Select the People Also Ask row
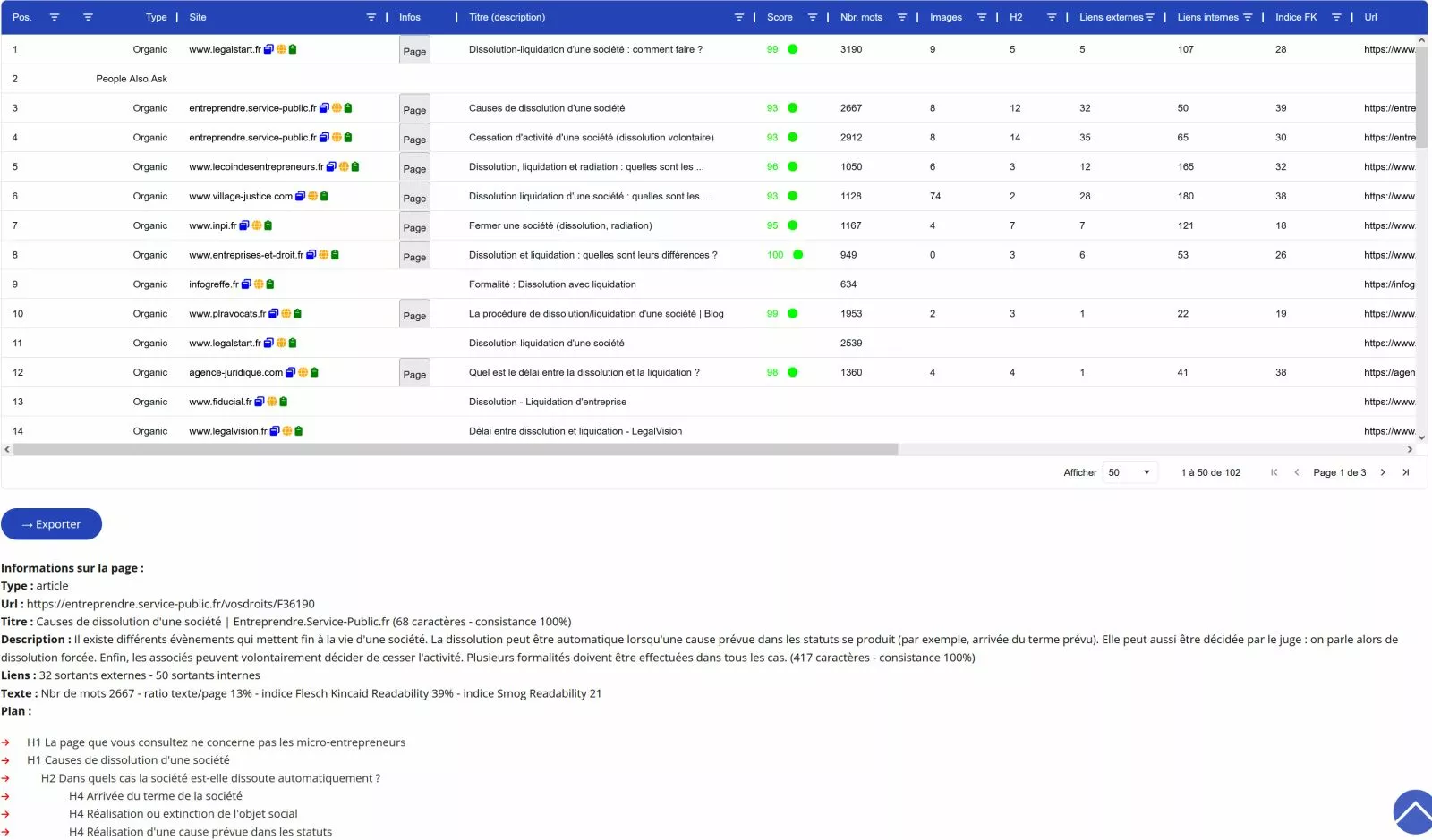 point(709,79)
